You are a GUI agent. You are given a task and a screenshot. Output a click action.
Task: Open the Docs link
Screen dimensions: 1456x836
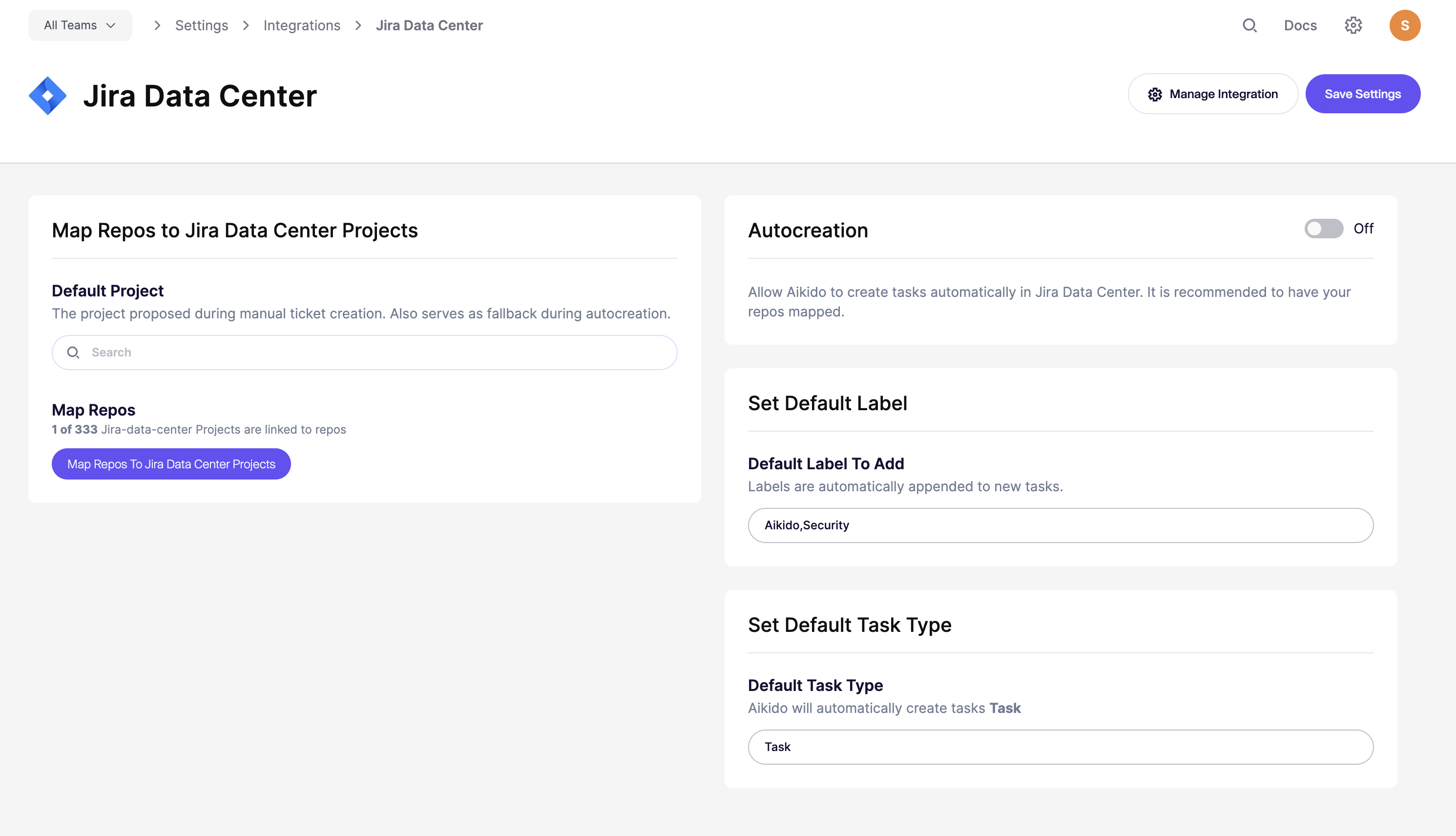(x=1300, y=25)
